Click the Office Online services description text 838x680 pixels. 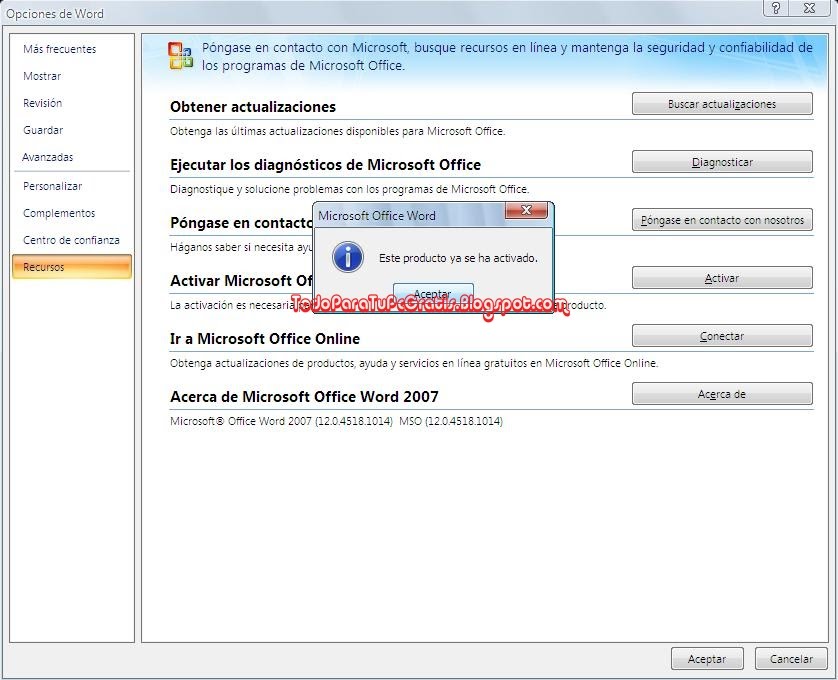pyautogui.click(x=414, y=364)
